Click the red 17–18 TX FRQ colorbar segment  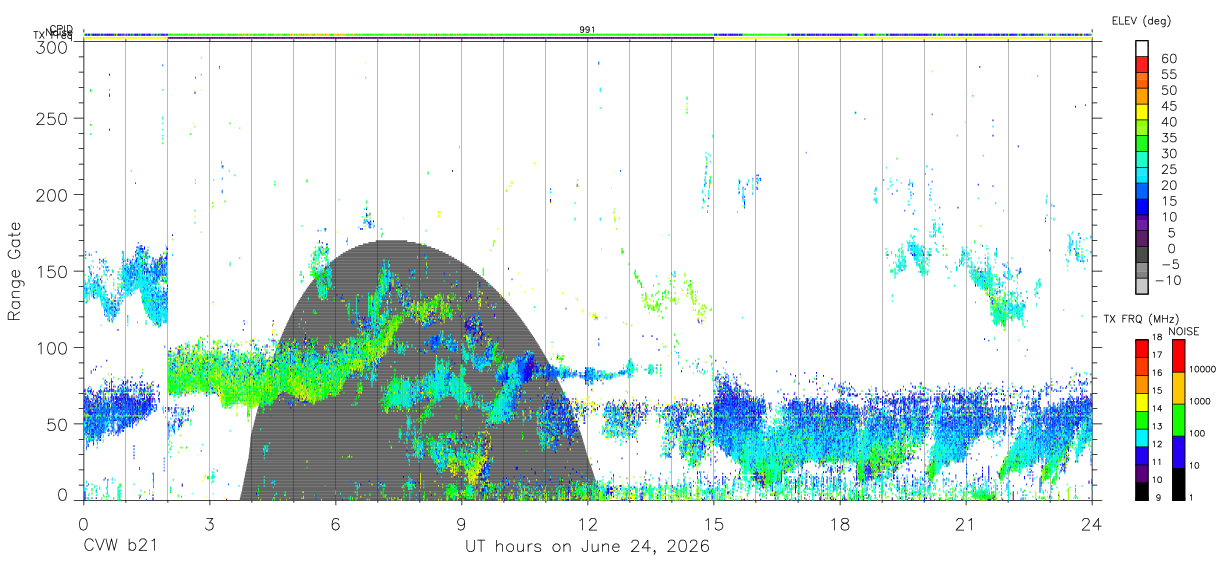(x=1142, y=348)
